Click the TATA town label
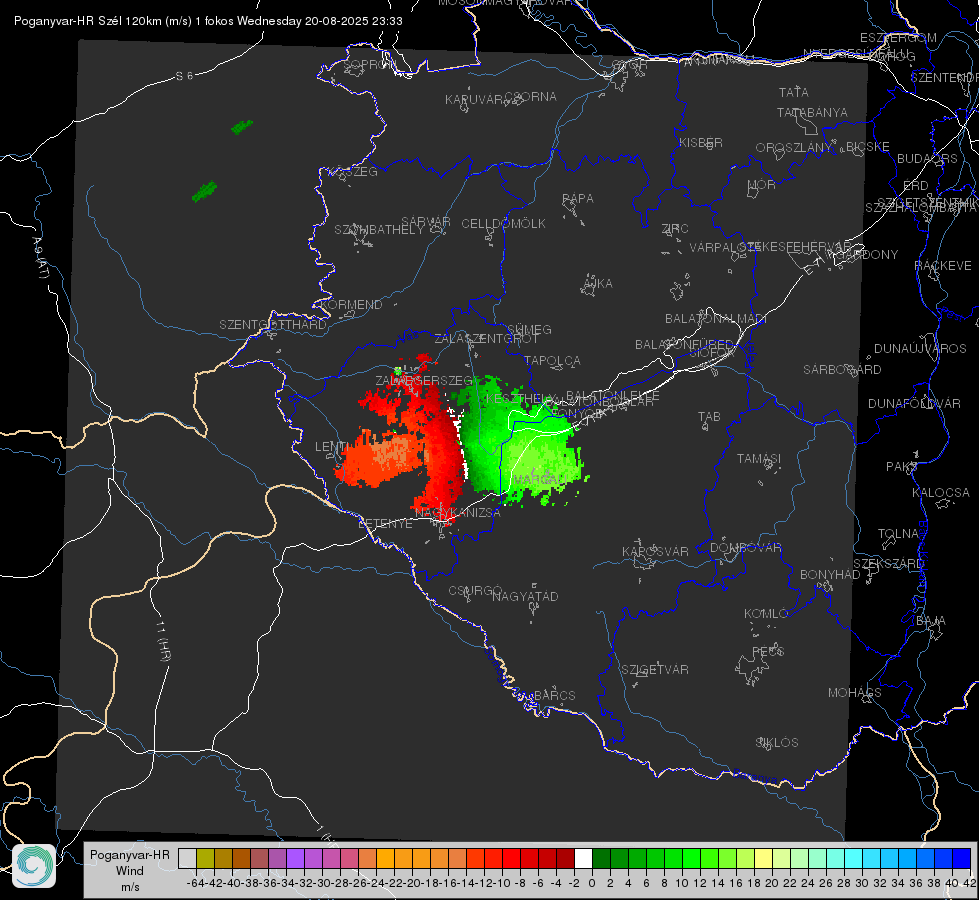 point(794,92)
